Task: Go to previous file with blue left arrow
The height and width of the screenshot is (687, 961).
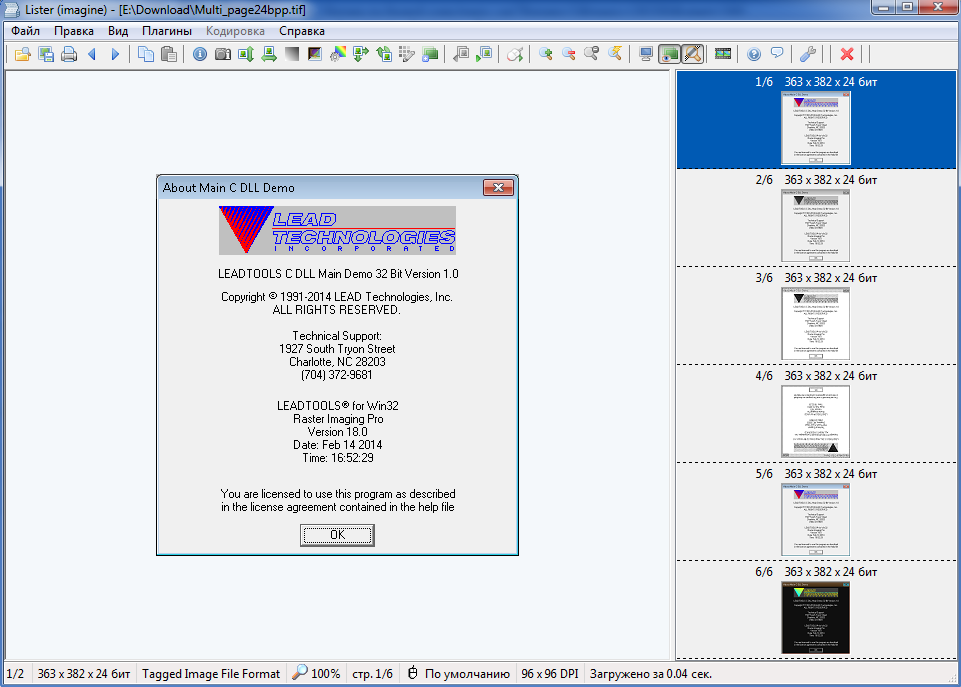Action: [93, 55]
